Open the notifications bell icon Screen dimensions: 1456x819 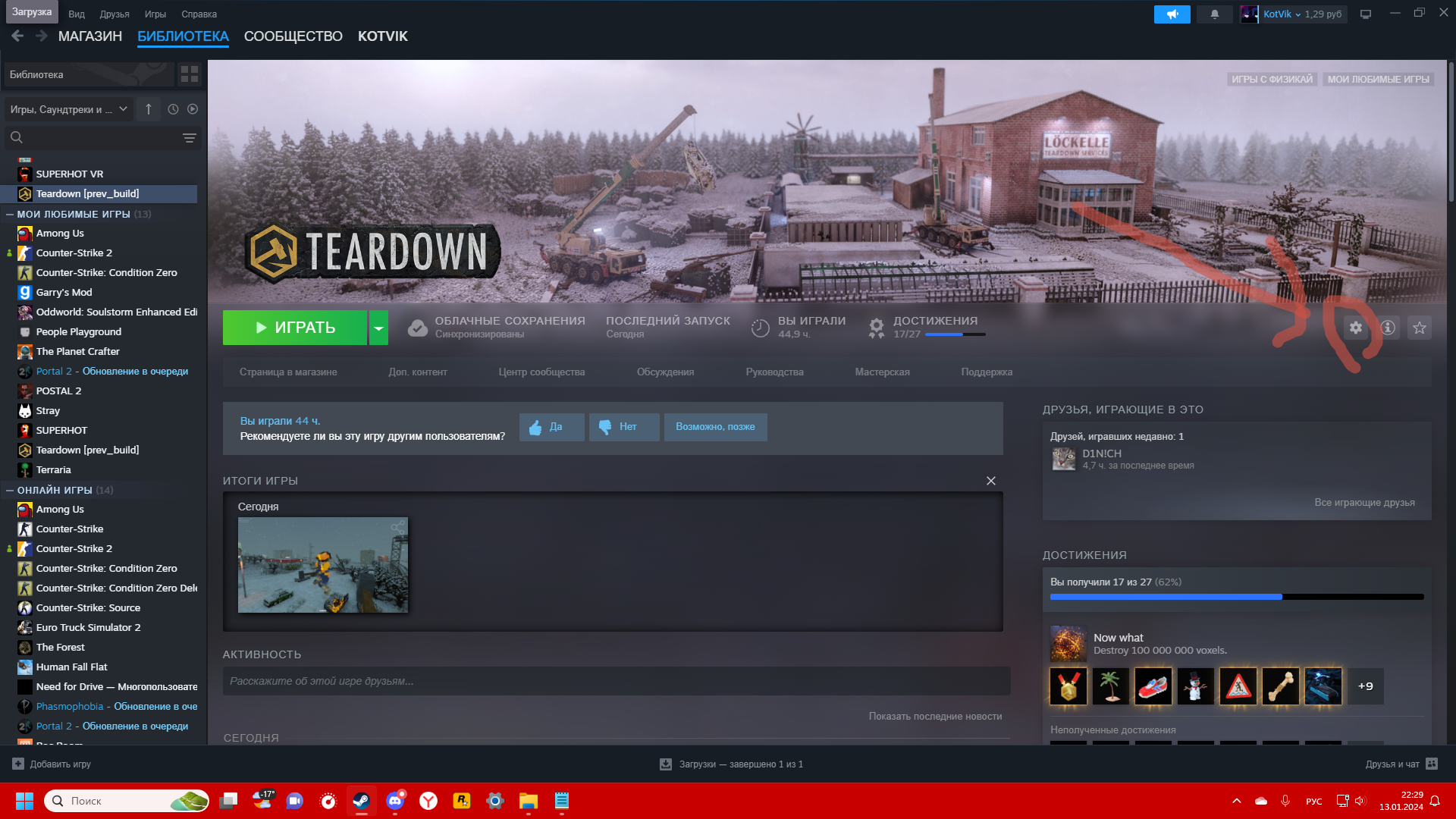tap(1214, 14)
